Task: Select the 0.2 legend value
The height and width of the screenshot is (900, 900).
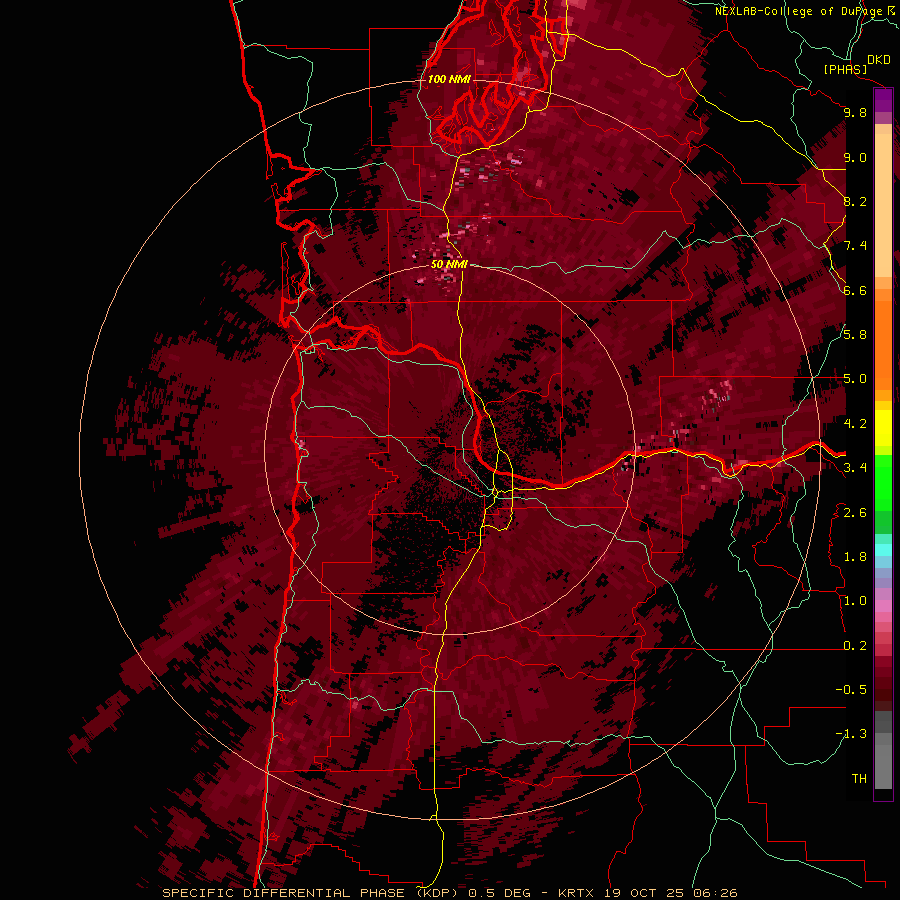Action: click(x=855, y=646)
